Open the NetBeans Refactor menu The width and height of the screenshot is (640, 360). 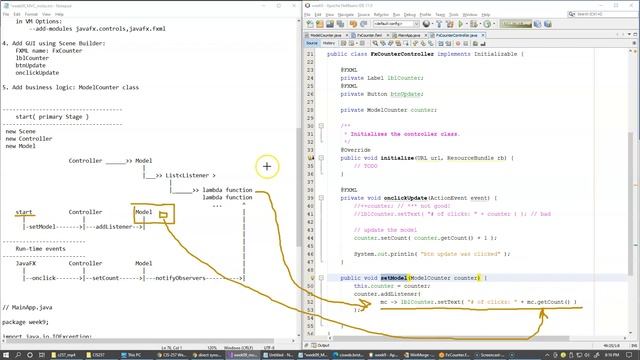pos(381,15)
